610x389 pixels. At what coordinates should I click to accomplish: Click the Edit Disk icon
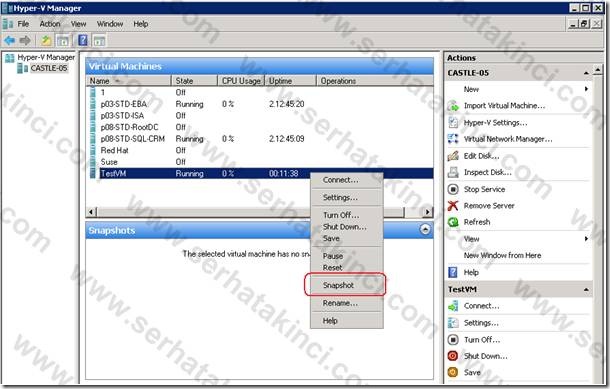point(453,156)
